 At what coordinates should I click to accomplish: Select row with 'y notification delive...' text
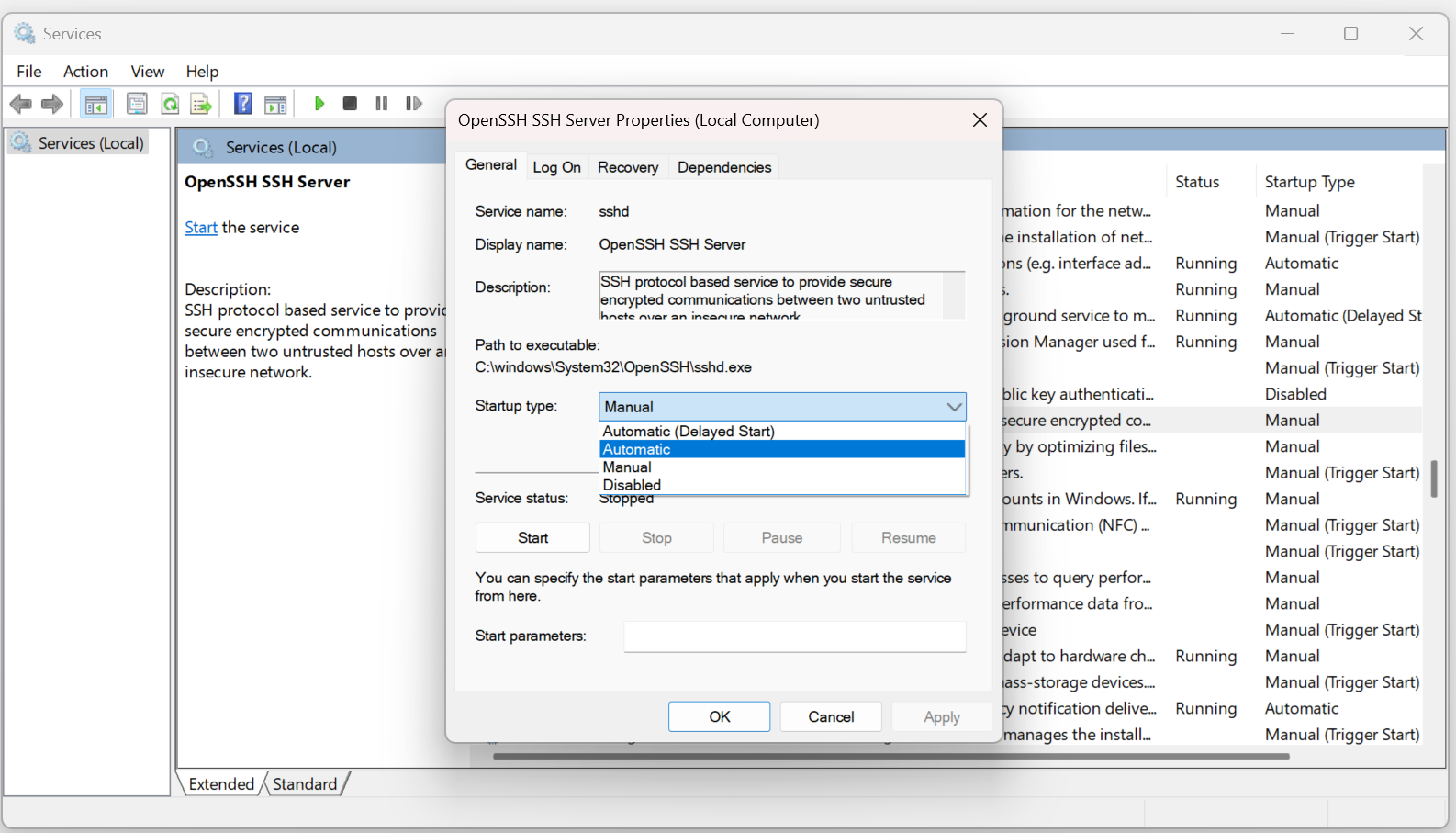click(x=1080, y=709)
